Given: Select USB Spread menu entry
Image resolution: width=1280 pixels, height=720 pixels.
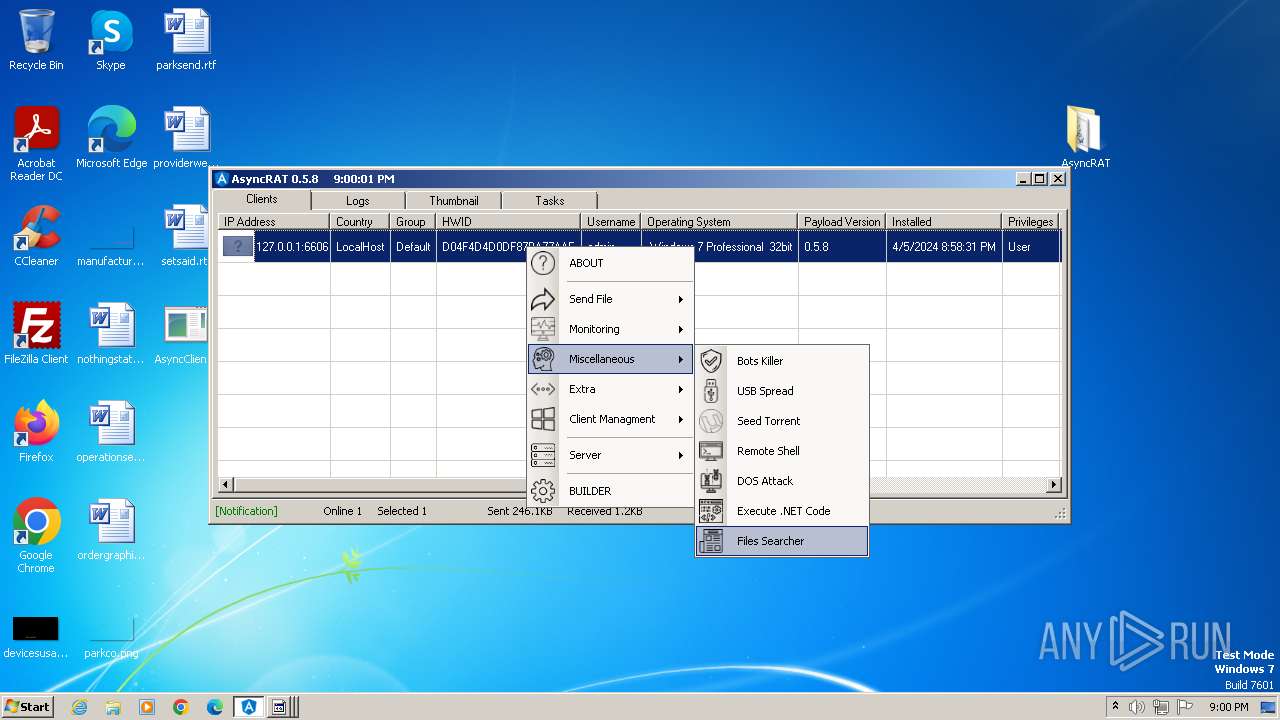Looking at the screenshot, I should pyautogui.click(x=782, y=391).
